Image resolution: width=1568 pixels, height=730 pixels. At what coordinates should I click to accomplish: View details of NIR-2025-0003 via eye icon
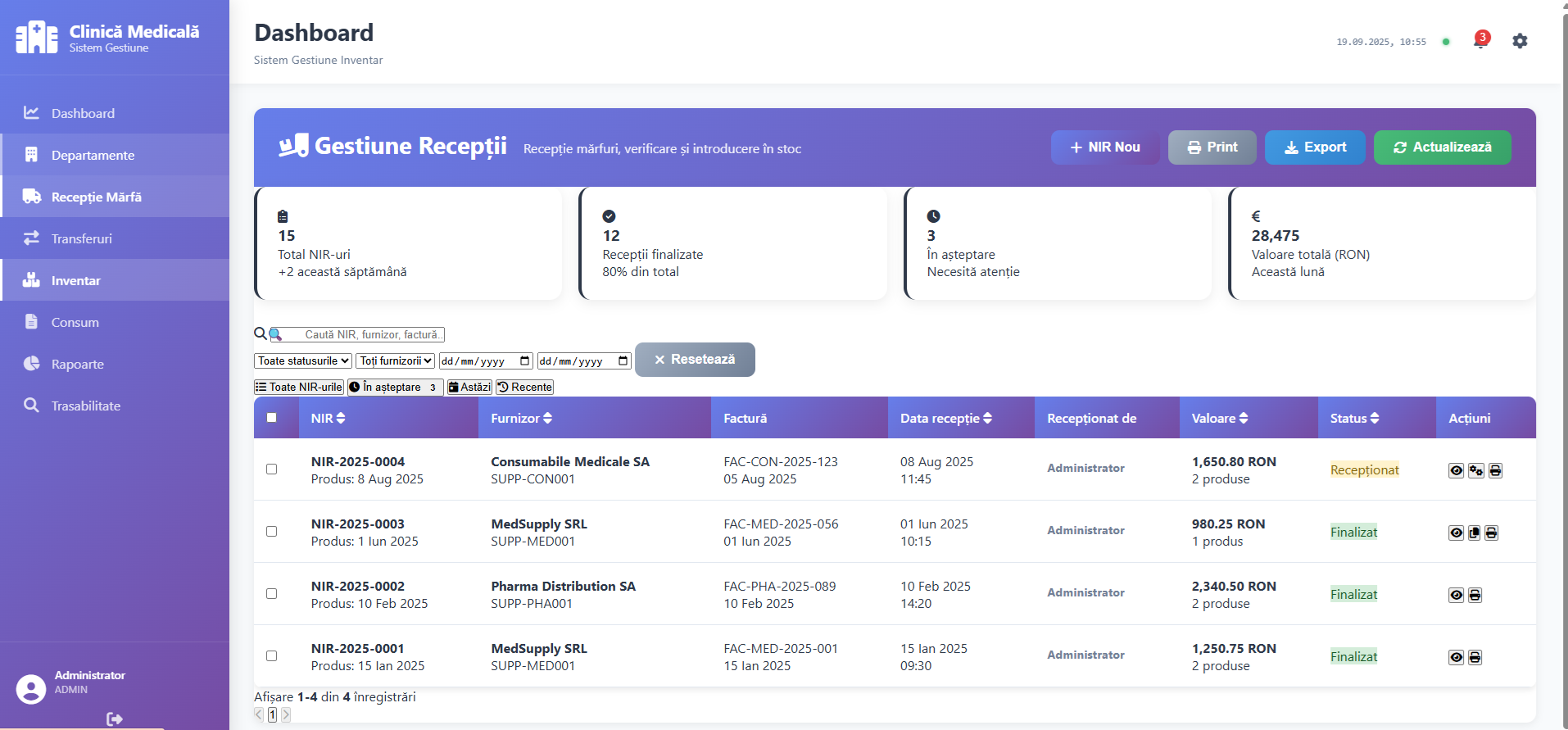1456,533
